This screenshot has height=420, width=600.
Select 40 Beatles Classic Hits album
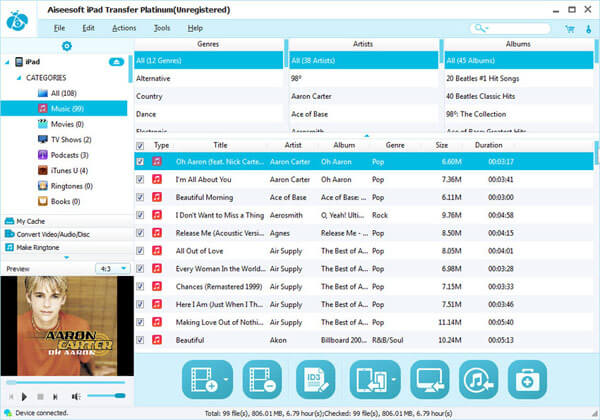click(x=519, y=96)
